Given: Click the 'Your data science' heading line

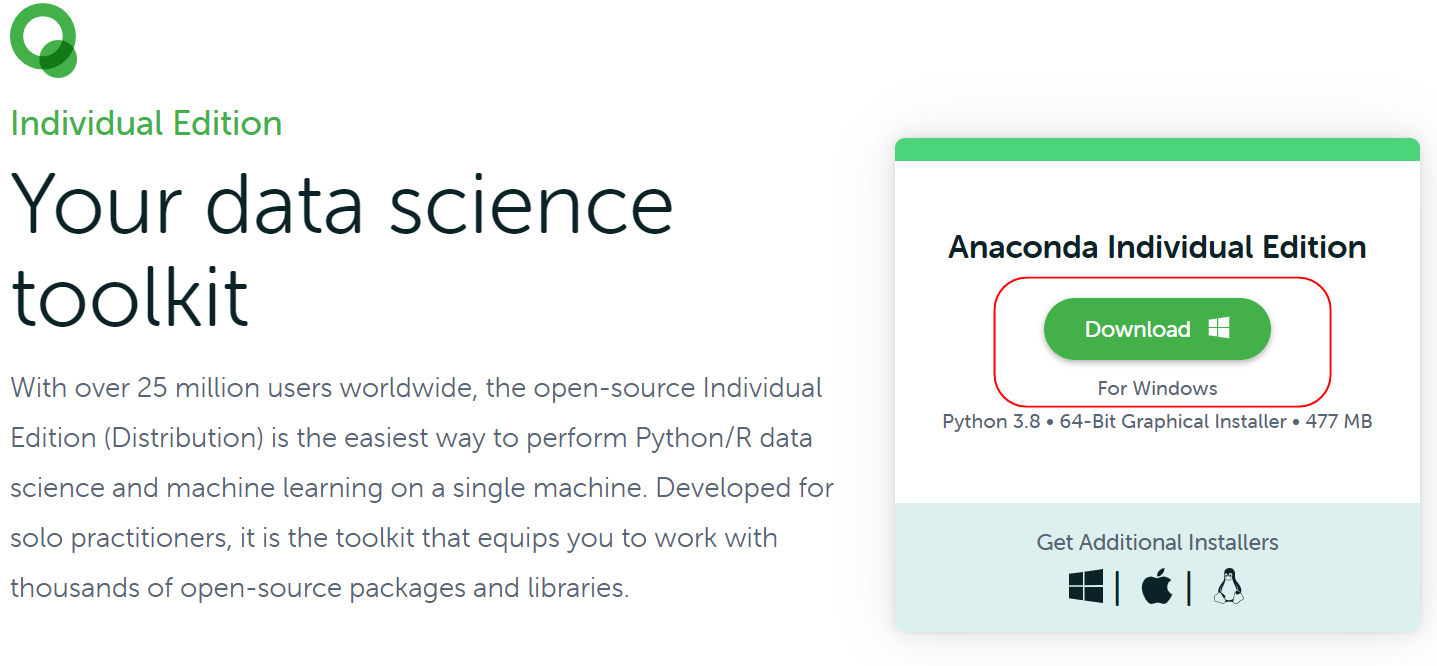Looking at the screenshot, I should pos(342,203).
